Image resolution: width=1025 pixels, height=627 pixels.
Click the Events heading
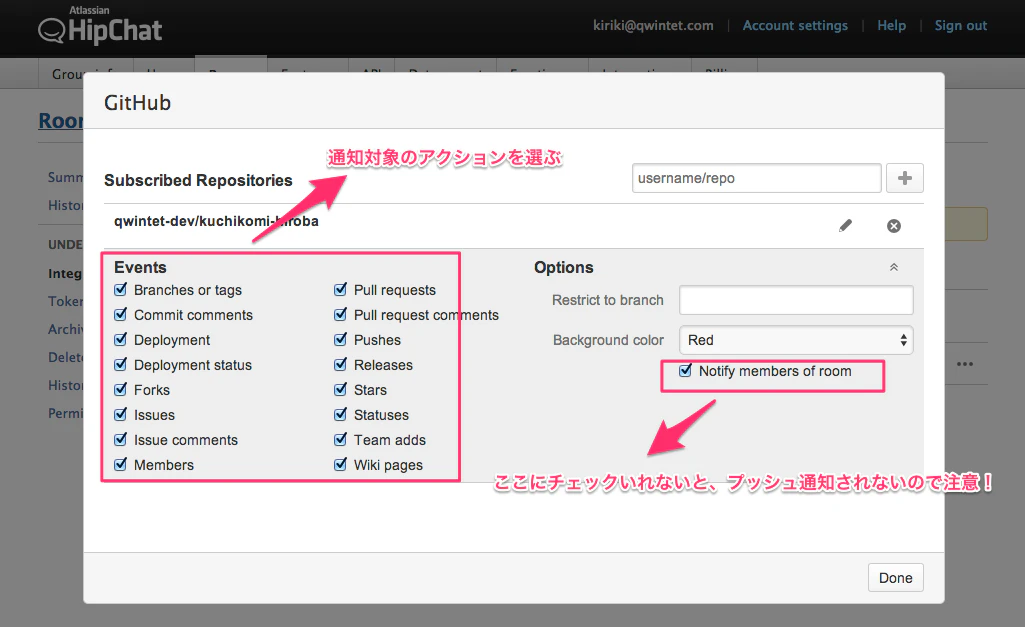(140, 267)
